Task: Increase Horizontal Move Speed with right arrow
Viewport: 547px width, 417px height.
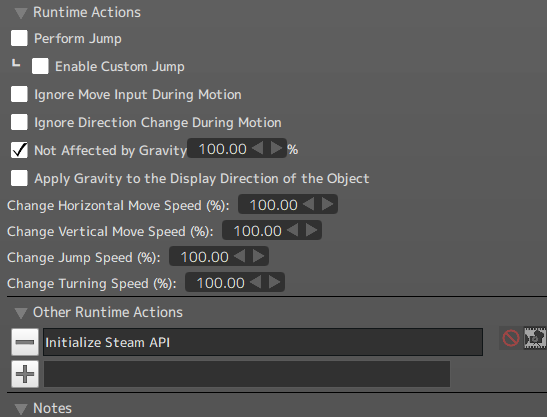Action: [x=327, y=204]
